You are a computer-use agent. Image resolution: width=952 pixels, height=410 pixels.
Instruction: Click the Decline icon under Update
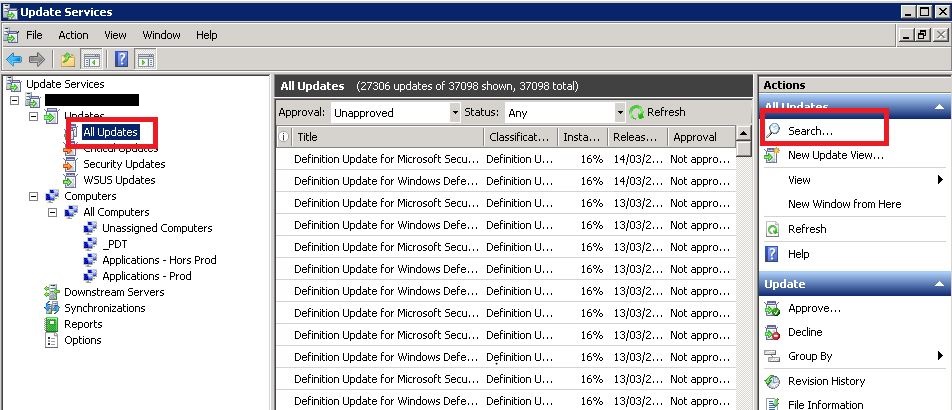772,332
